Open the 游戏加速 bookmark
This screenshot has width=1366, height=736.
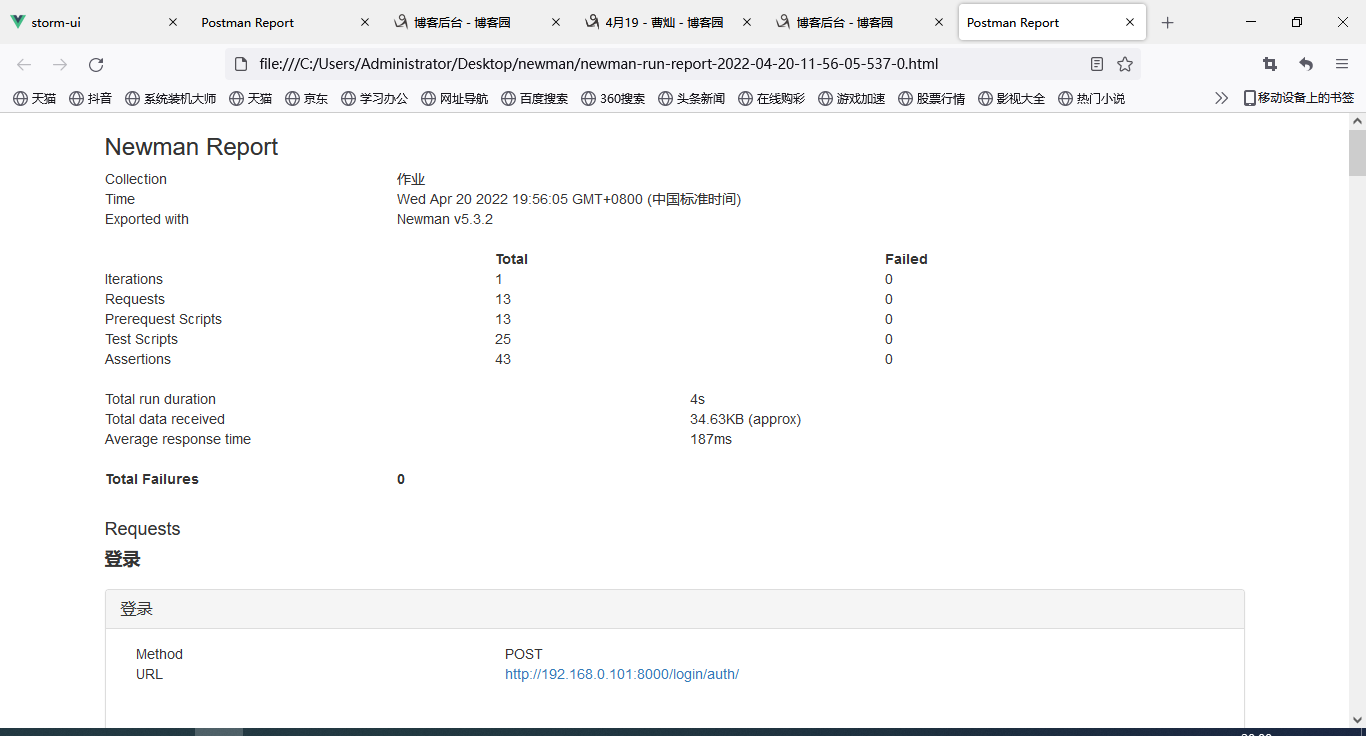(x=851, y=98)
